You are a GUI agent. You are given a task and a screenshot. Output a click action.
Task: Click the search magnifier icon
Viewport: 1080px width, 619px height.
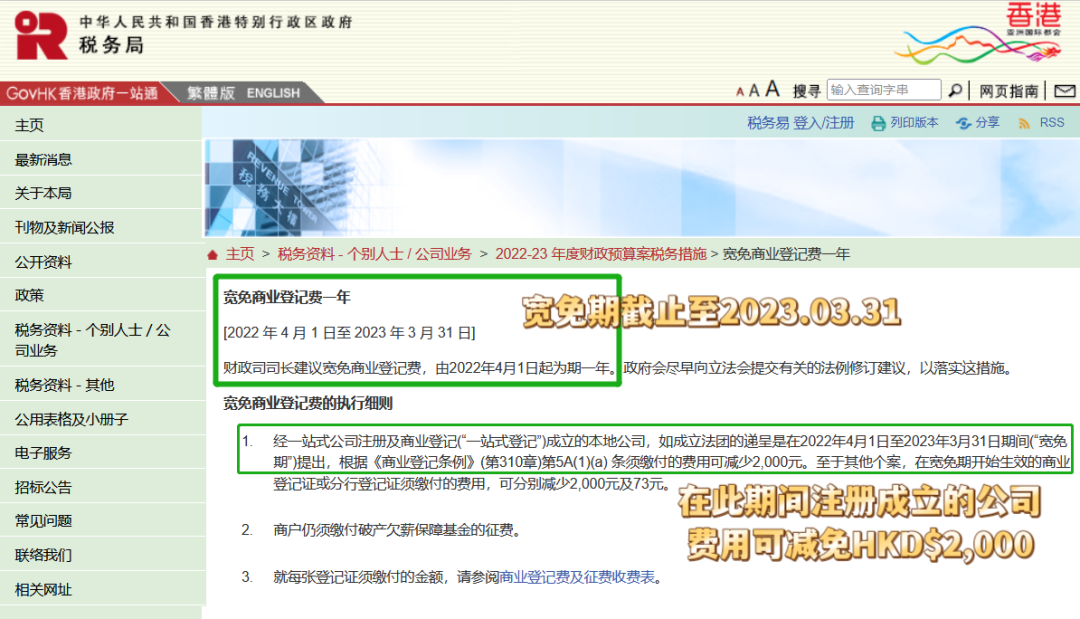[955, 90]
